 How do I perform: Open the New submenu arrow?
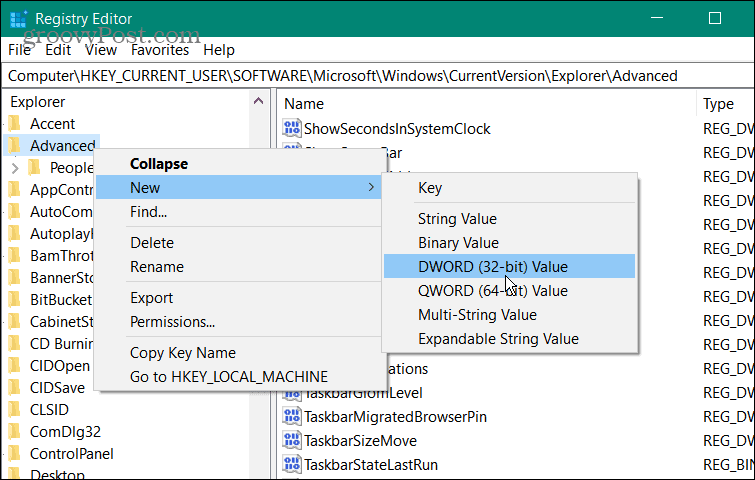[371, 188]
